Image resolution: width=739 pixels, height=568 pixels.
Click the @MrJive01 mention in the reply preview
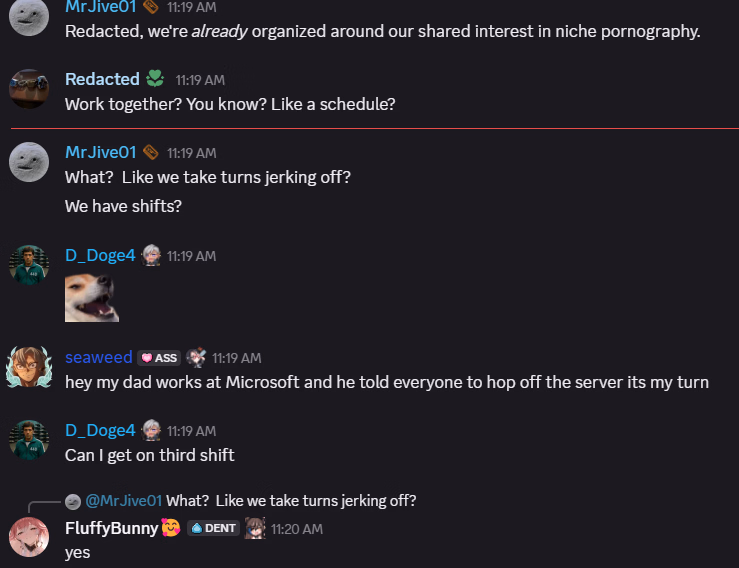123,501
